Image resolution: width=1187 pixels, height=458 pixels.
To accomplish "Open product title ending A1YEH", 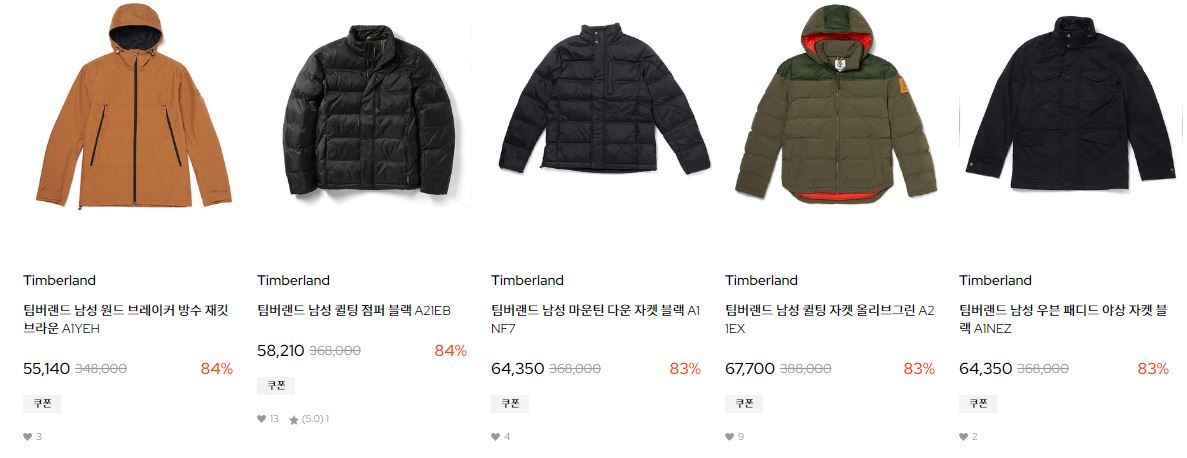I will pos(126,319).
